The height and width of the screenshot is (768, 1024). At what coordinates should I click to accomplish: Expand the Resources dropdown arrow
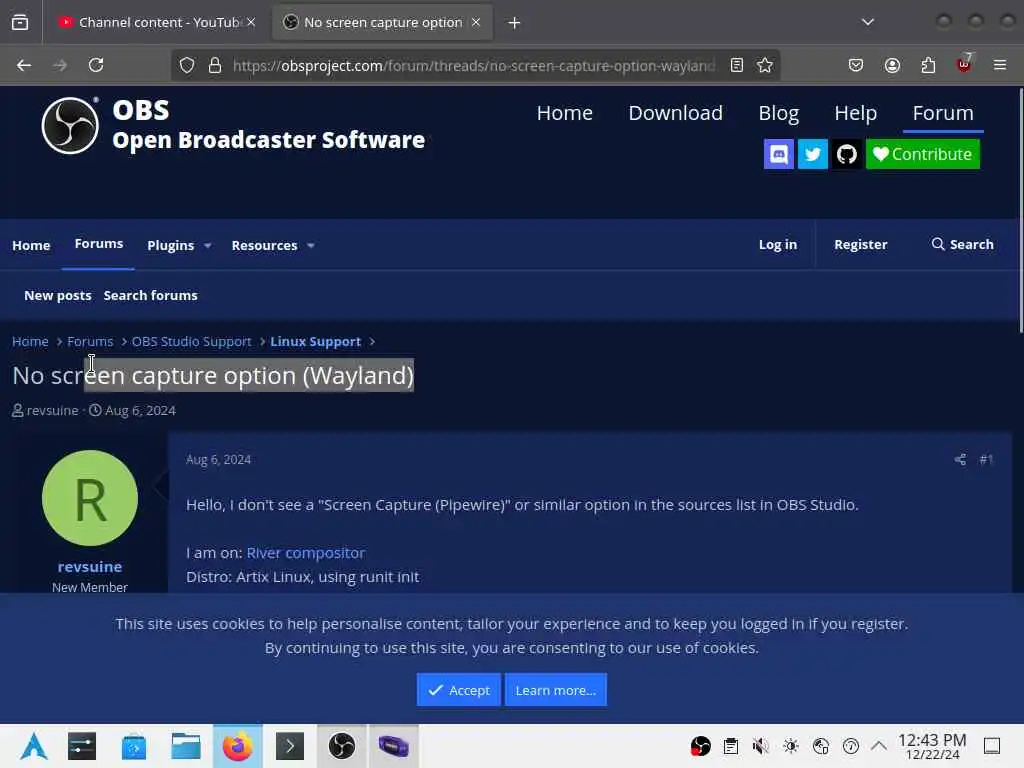pos(311,246)
